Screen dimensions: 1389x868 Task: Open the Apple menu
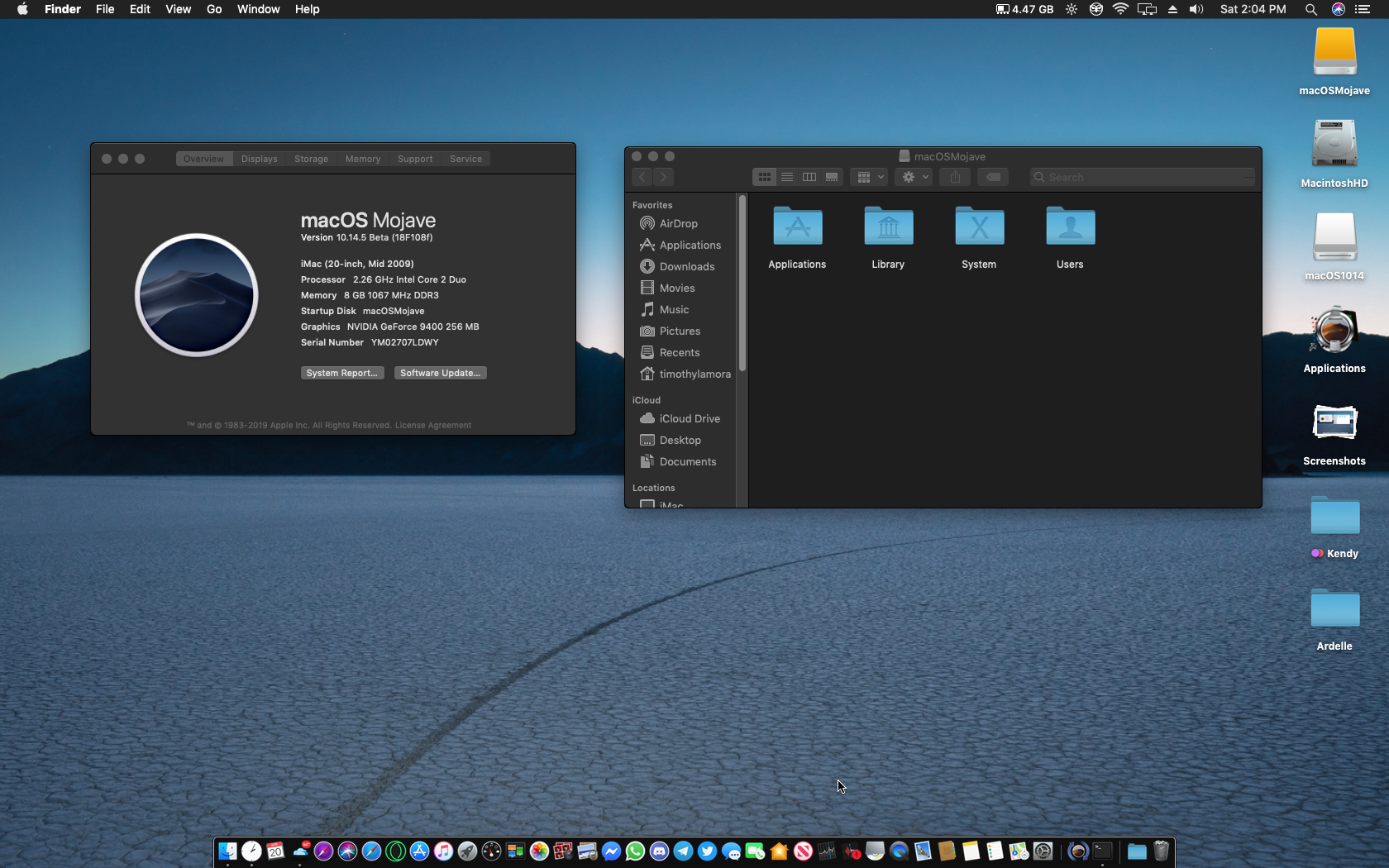click(22, 9)
